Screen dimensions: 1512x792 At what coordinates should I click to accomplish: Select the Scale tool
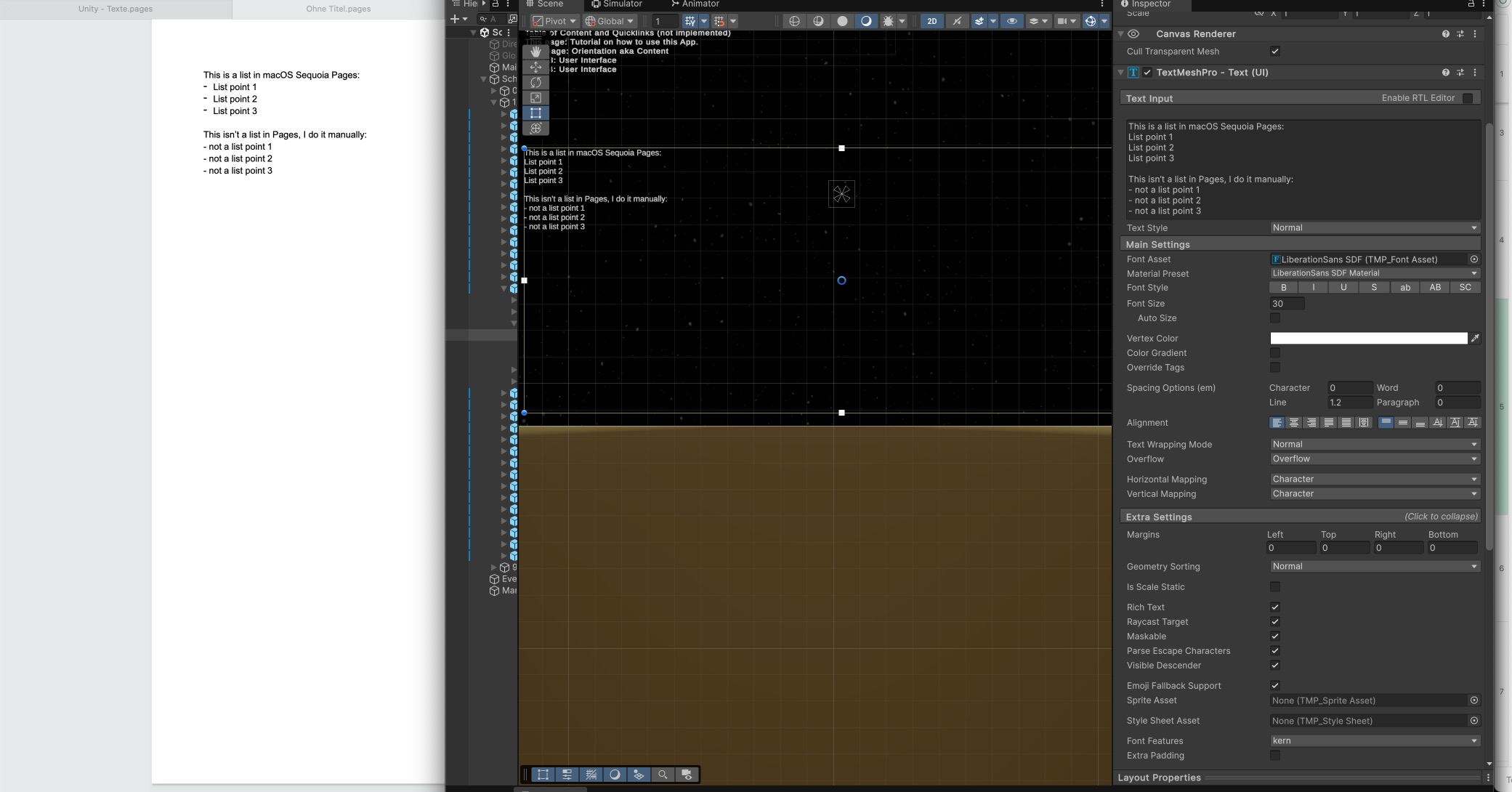point(536,97)
